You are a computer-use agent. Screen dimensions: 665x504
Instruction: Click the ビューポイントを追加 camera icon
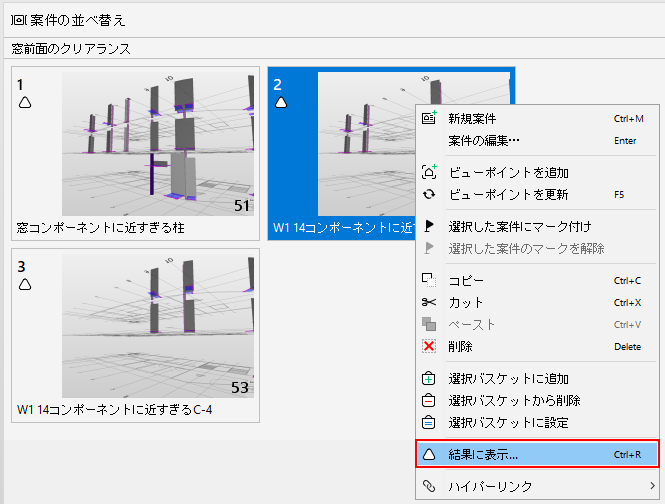tap(429, 172)
